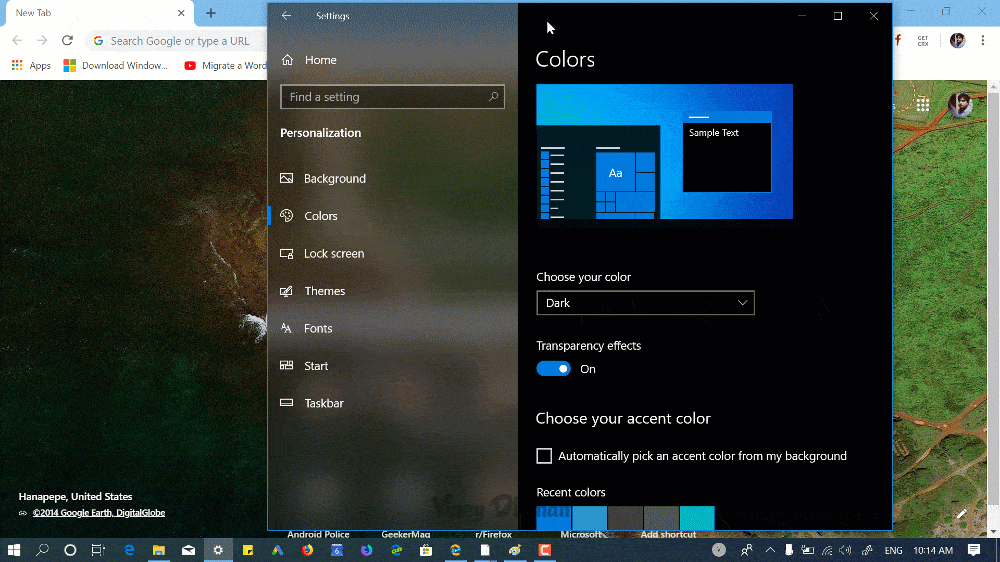Open File Explorer from taskbar
The height and width of the screenshot is (562, 1000).
click(x=158, y=550)
